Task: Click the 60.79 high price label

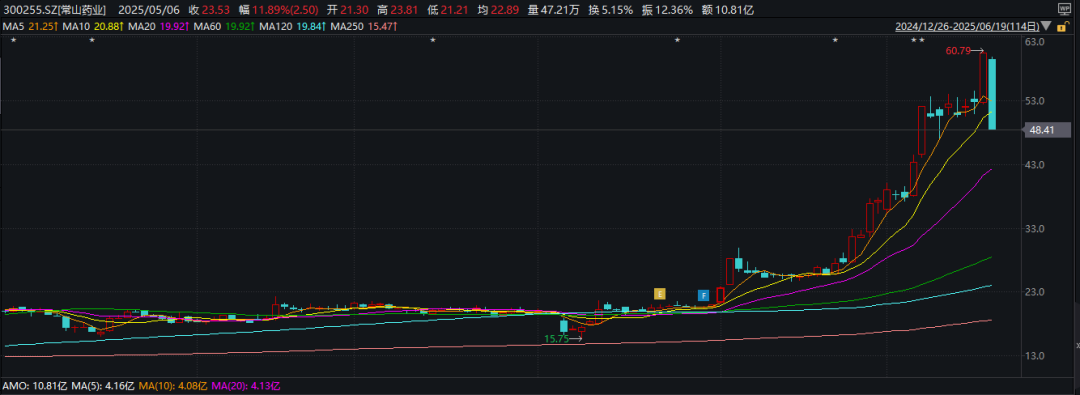Action: 957,50
